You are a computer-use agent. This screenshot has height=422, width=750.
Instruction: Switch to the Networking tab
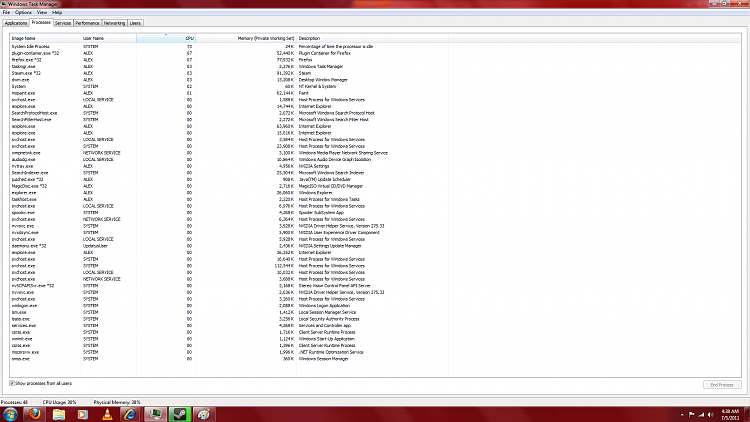click(114, 23)
